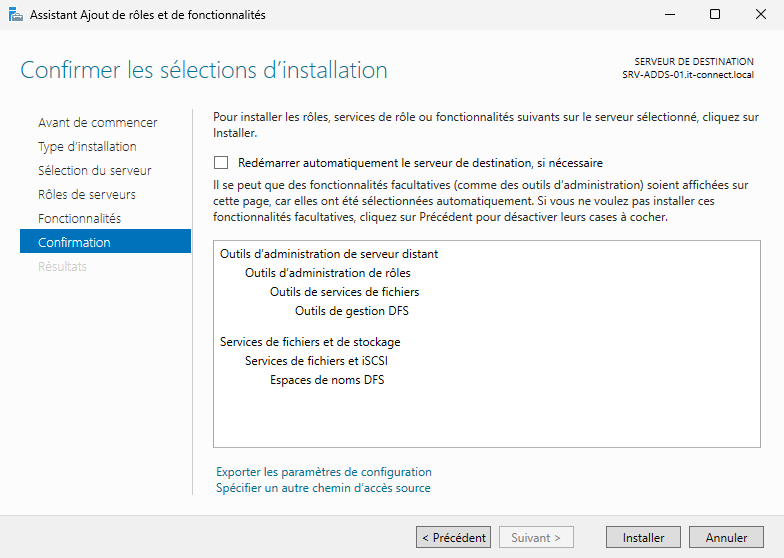Maximize the wizard window

pos(714,15)
